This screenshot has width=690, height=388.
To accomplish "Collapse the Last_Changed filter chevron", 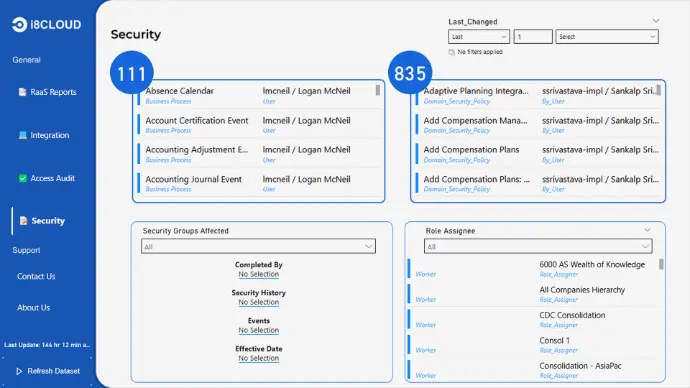I will tap(656, 21).
